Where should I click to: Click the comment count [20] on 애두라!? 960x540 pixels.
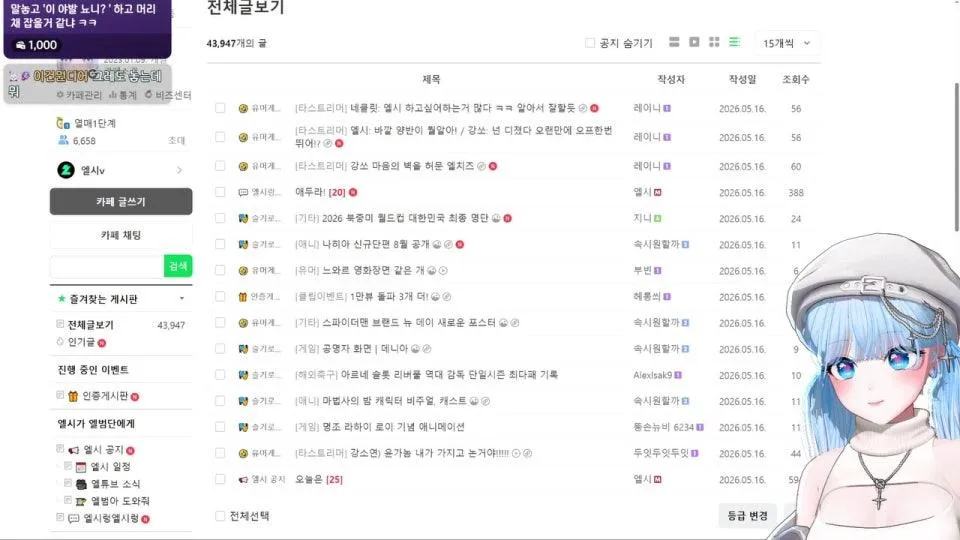pyautogui.click(x=337, y=192)
